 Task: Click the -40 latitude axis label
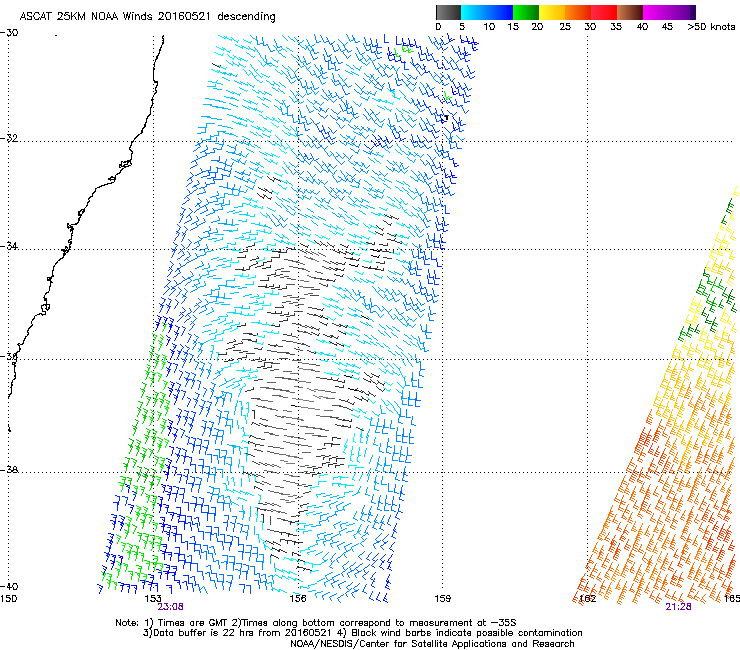tap(9, 586)
